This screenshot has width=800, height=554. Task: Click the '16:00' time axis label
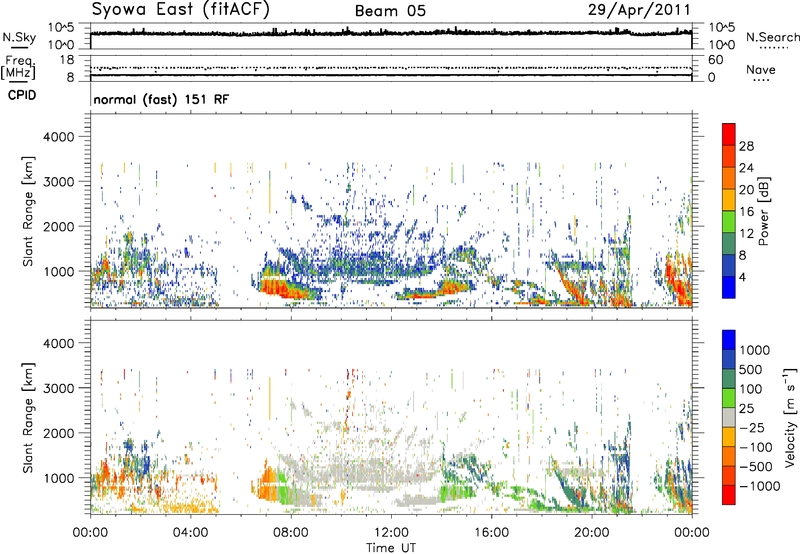(x=491, y=532)
